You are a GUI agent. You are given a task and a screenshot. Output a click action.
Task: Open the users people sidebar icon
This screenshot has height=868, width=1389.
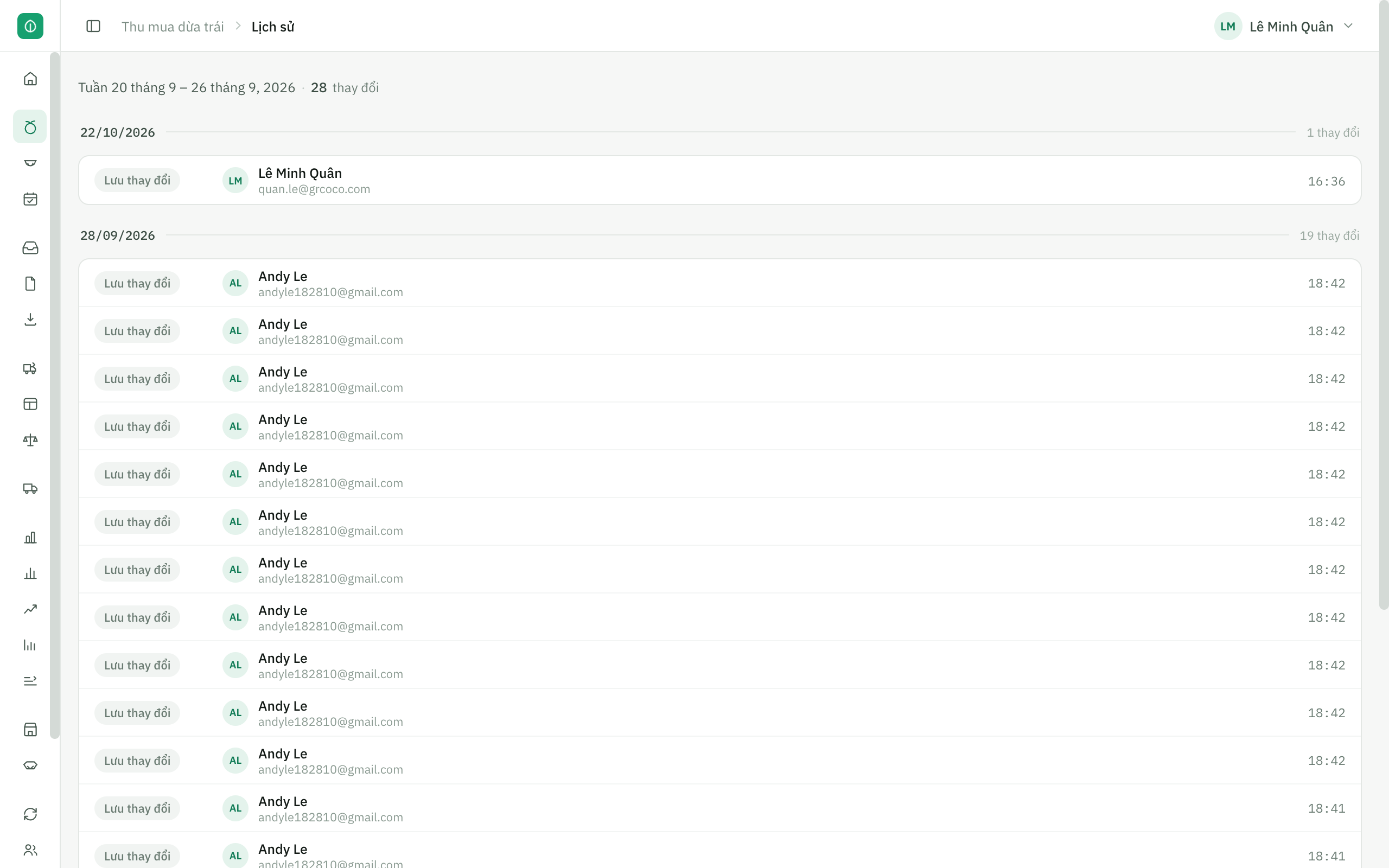coord(30,850)
